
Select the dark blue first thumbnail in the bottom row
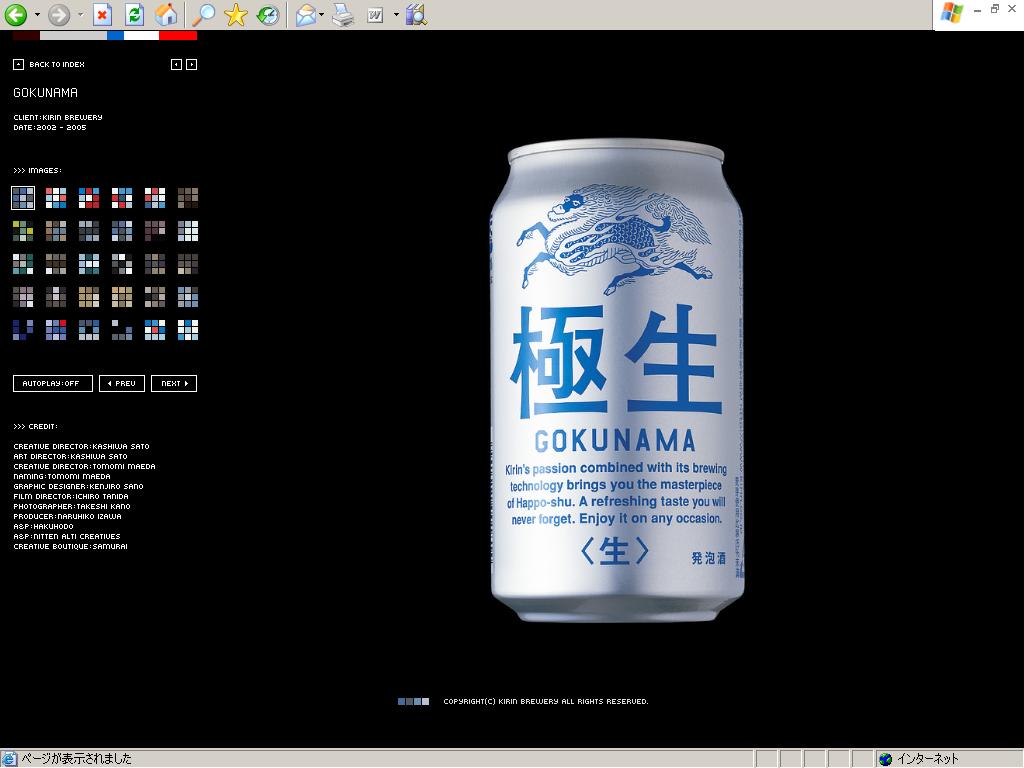(23, 330)
